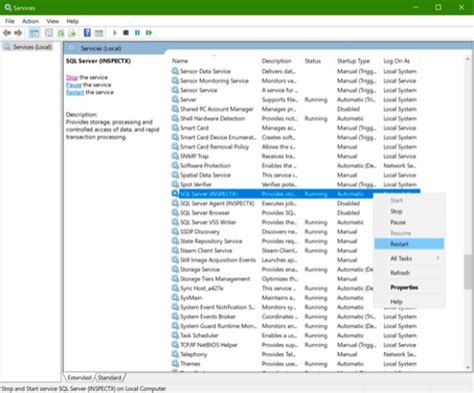Select the System Events Broker row
The image size is (474, 393).
click(295, 317)
